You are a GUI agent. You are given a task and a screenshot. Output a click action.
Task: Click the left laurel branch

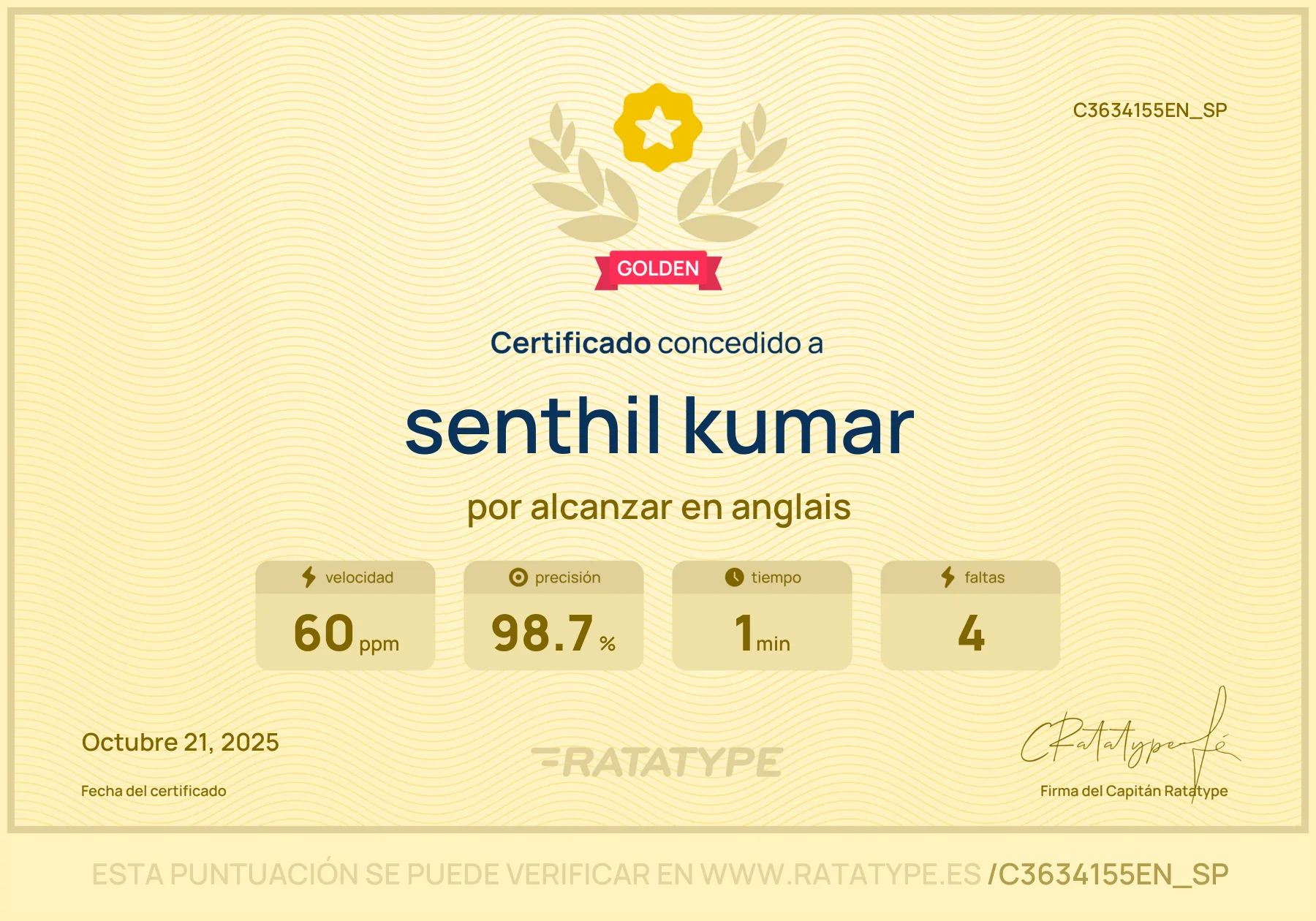[583, 173]
